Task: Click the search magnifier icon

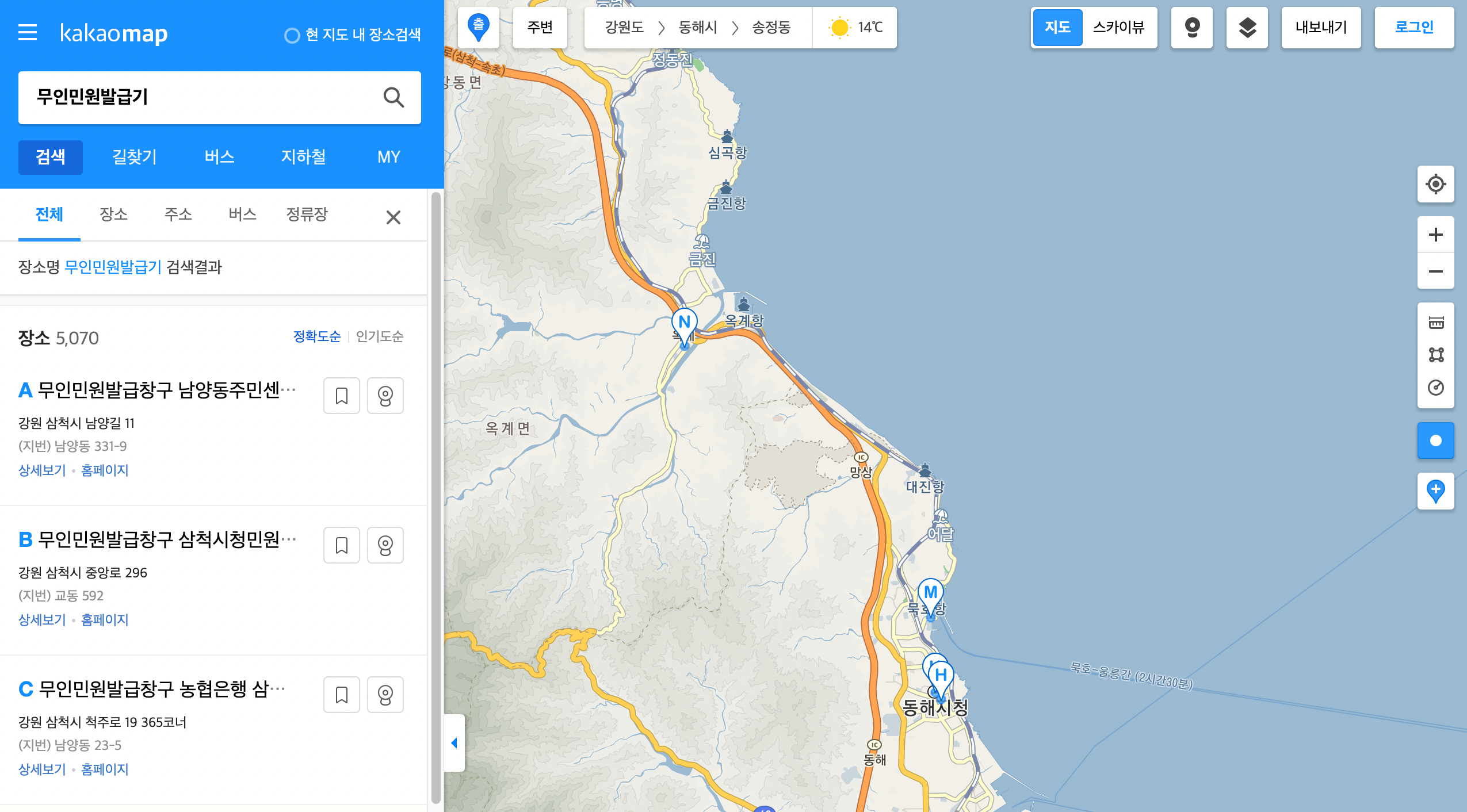Action: [x=394, y=97]
